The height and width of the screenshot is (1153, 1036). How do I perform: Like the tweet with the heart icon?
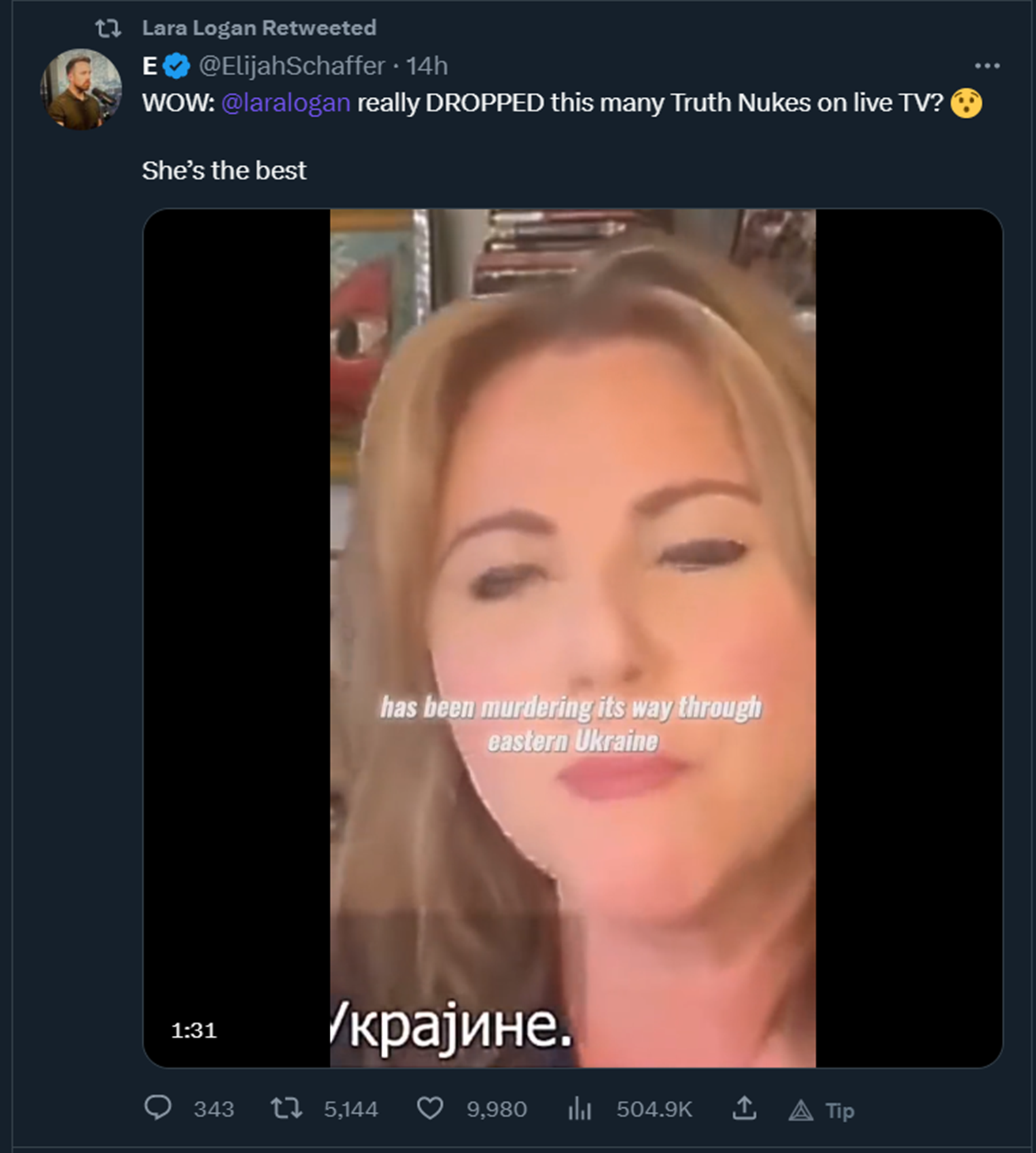(x=430, y=1108)
